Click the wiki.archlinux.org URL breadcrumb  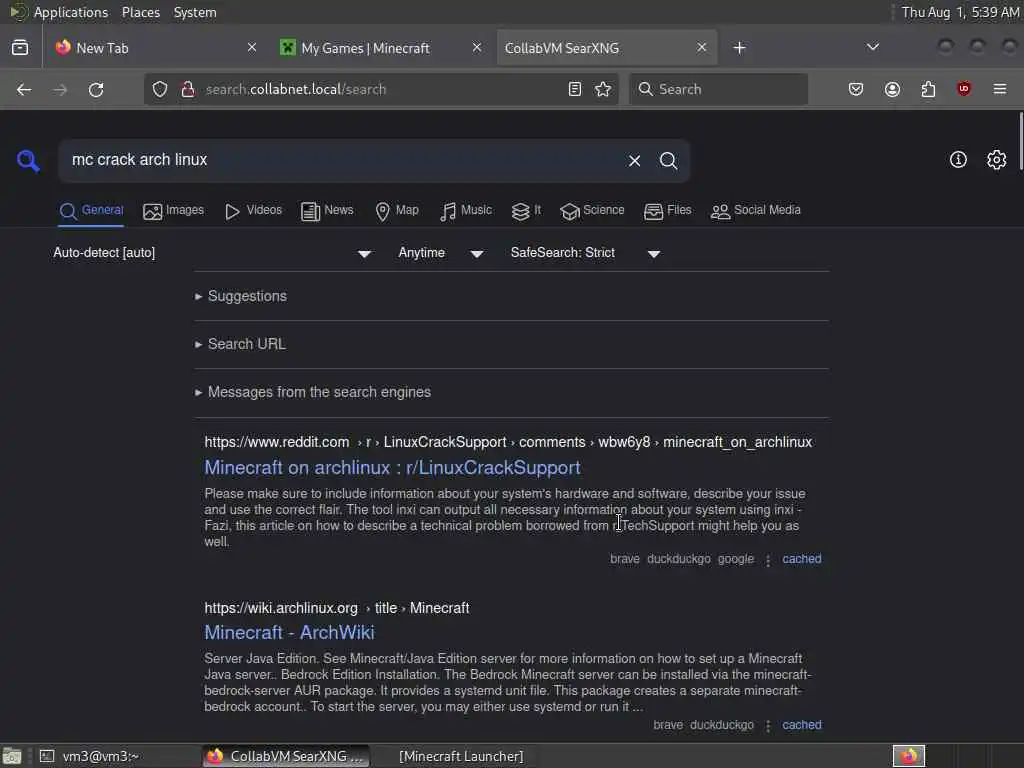[337, 608]
